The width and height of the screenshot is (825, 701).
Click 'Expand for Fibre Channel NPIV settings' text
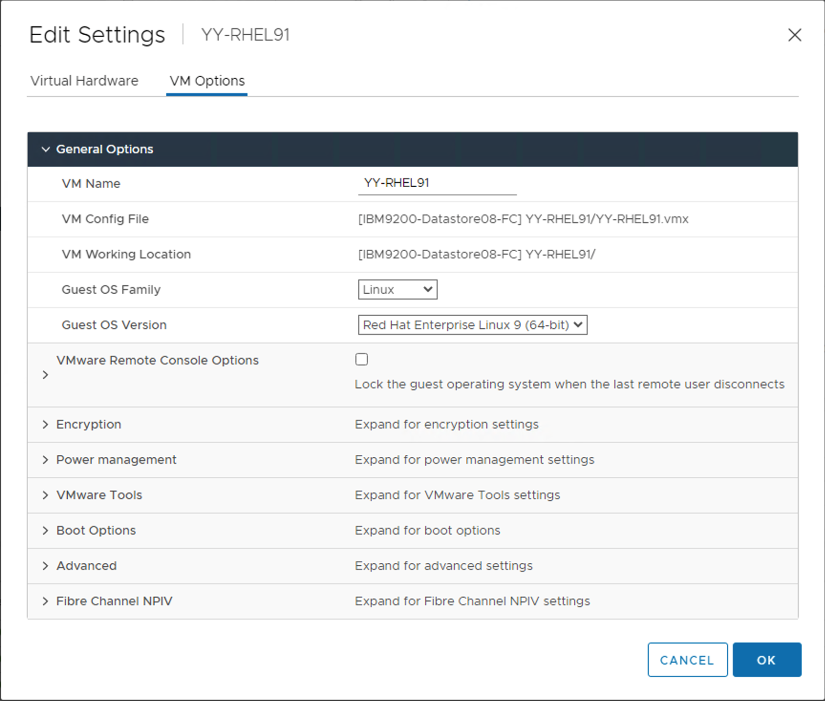pyautogui.click(x=472, y=601)
